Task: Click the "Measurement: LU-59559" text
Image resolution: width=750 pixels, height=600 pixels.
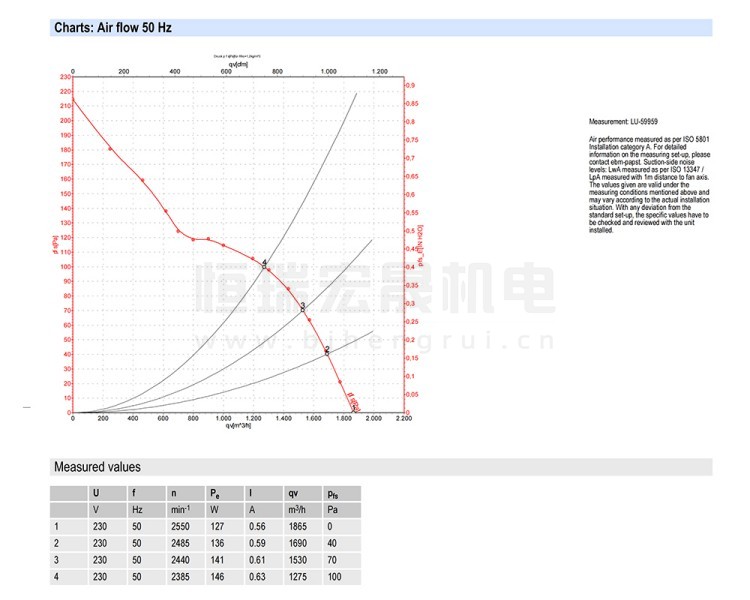Action: click(x=622, y=121)
